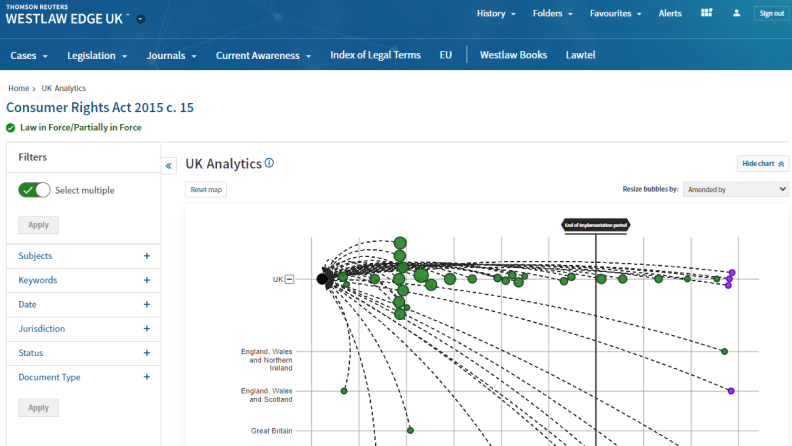Click the UK Analytics info icon
The height and width of the screenshot is (446, 792).
[x=270, y=163]
